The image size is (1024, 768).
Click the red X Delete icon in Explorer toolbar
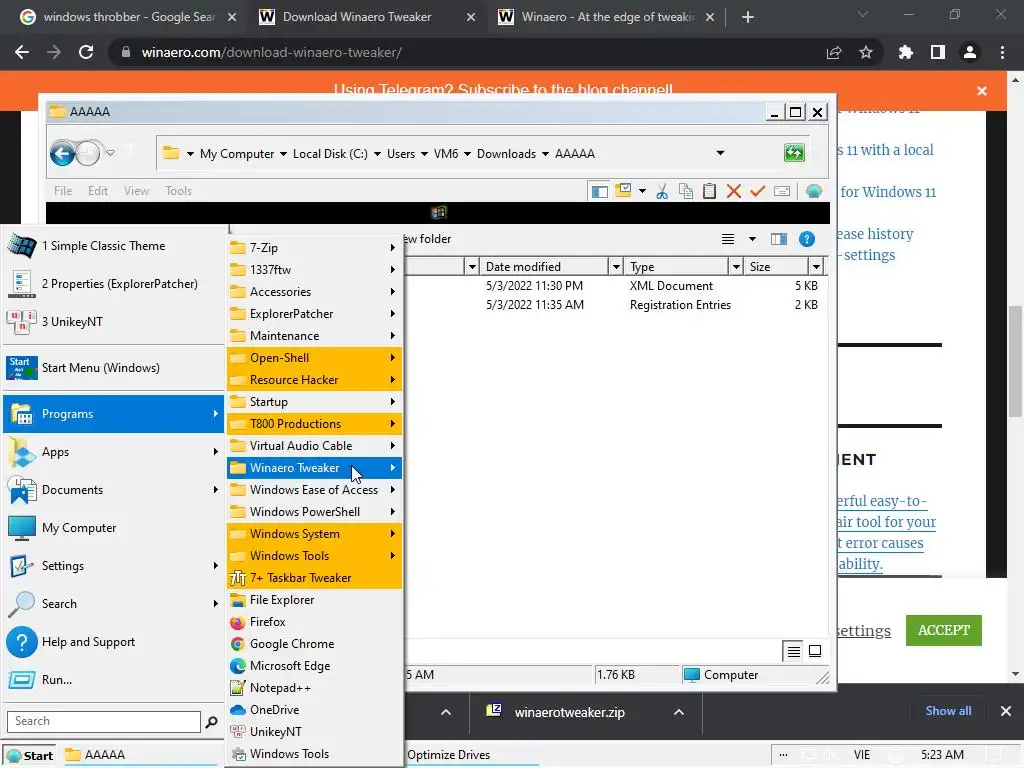(733, 191)
